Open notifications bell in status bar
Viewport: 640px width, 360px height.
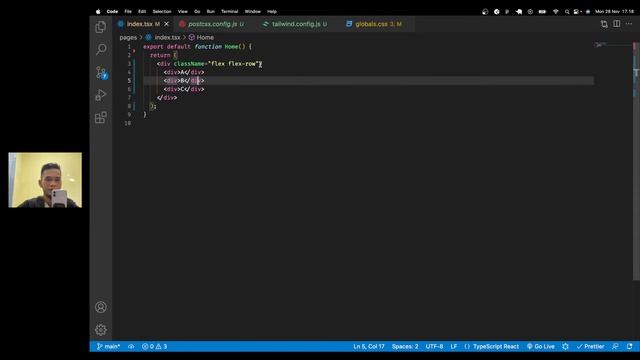[629, 347]
